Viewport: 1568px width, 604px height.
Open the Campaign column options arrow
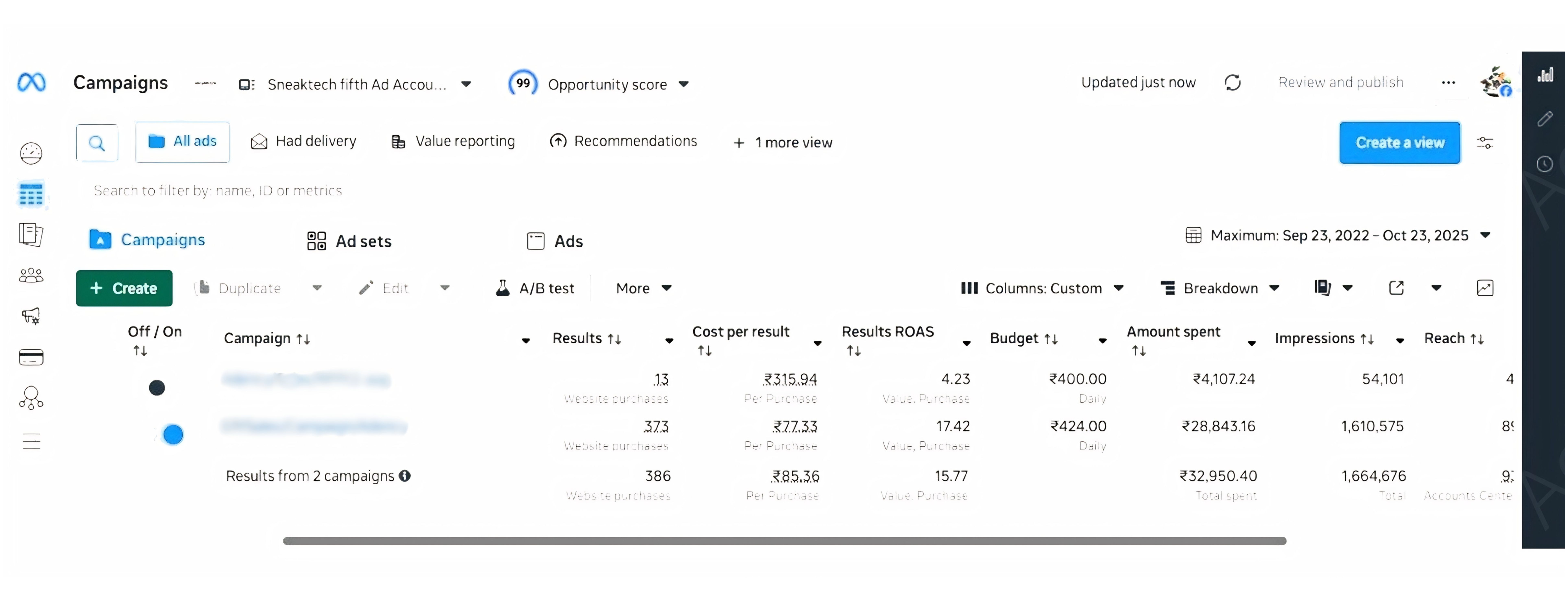click(x=526, y=341)
